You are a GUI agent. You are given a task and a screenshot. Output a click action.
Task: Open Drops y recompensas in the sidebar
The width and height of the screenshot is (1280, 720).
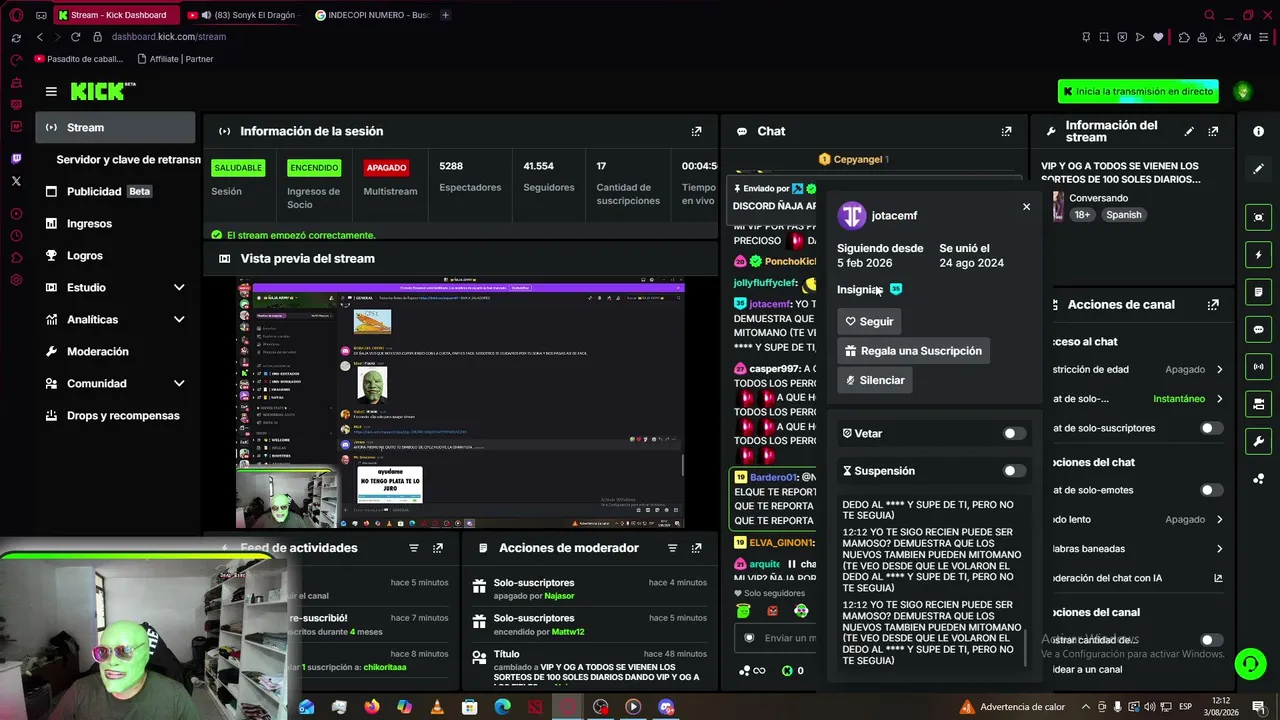116,415
